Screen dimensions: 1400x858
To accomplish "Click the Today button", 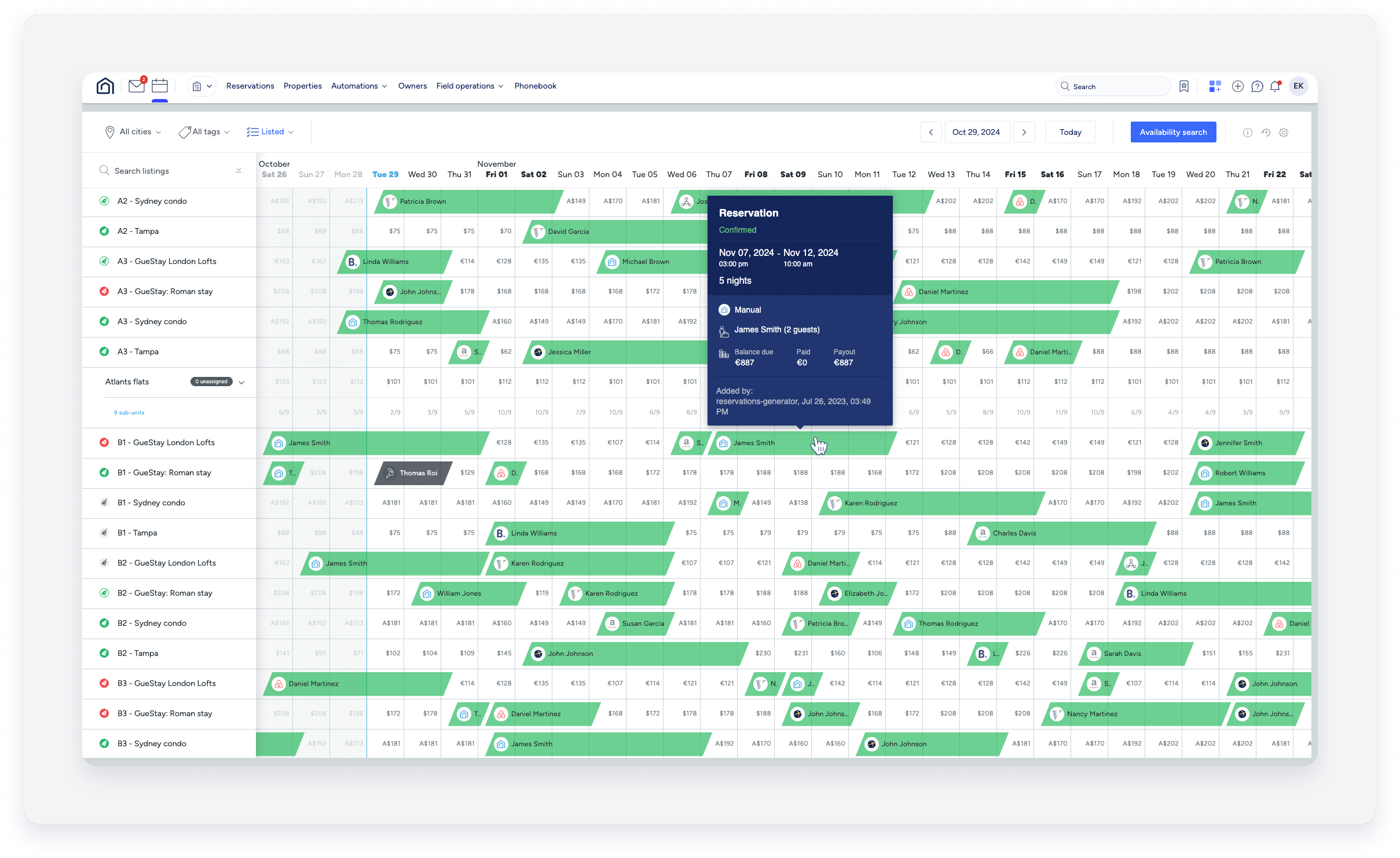I will coord(1070,132).
